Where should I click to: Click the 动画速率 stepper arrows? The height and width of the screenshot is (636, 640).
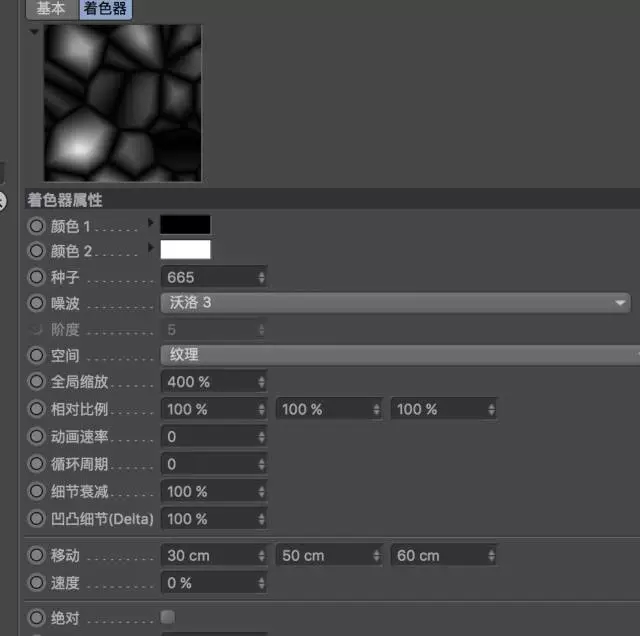261,437
